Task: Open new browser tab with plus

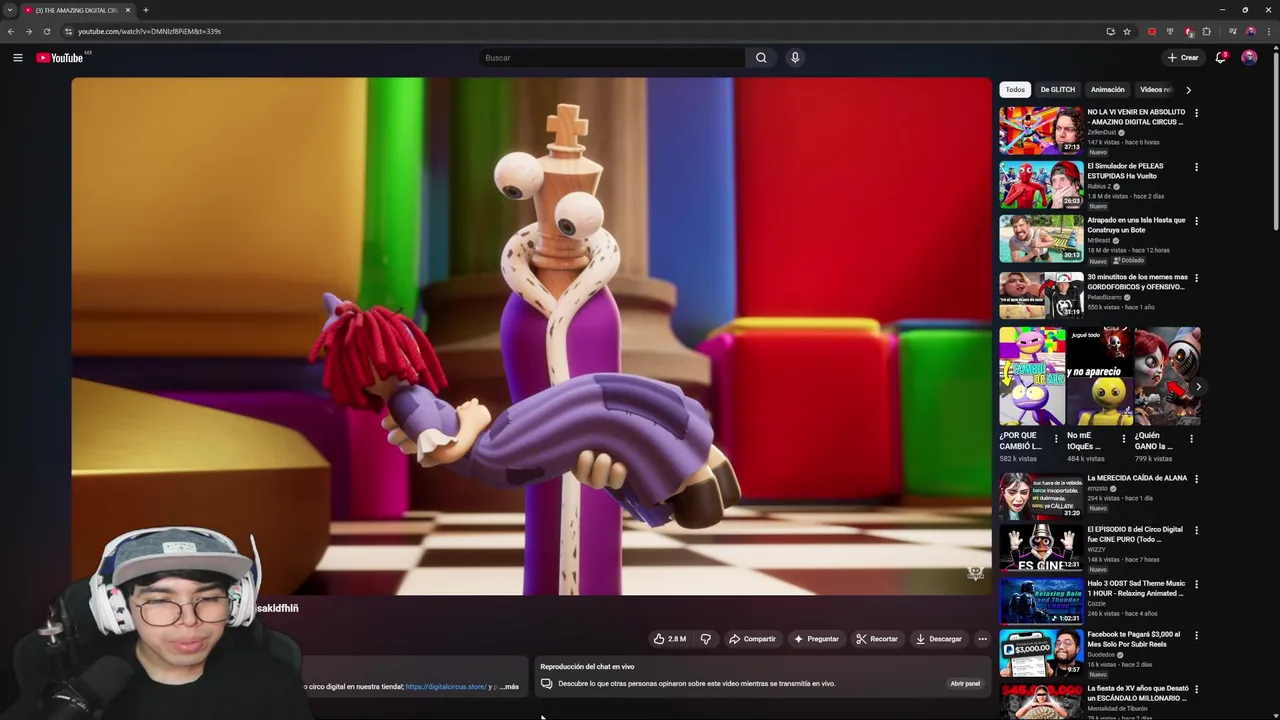Action: point(146,10)
